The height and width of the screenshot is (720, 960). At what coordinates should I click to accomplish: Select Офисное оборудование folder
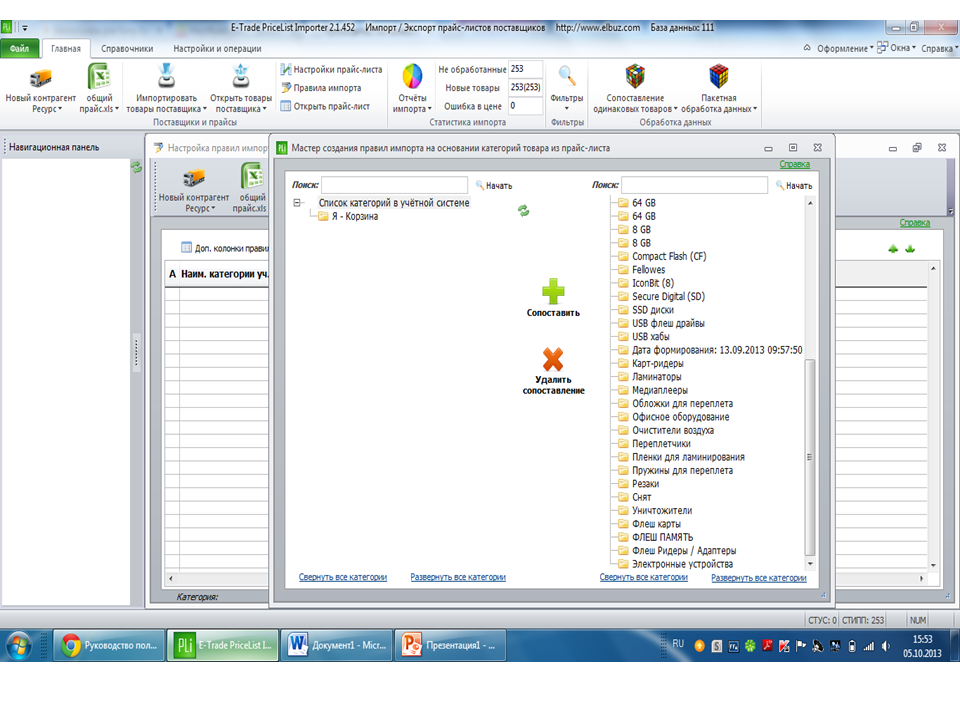click(x=680, y=417)
